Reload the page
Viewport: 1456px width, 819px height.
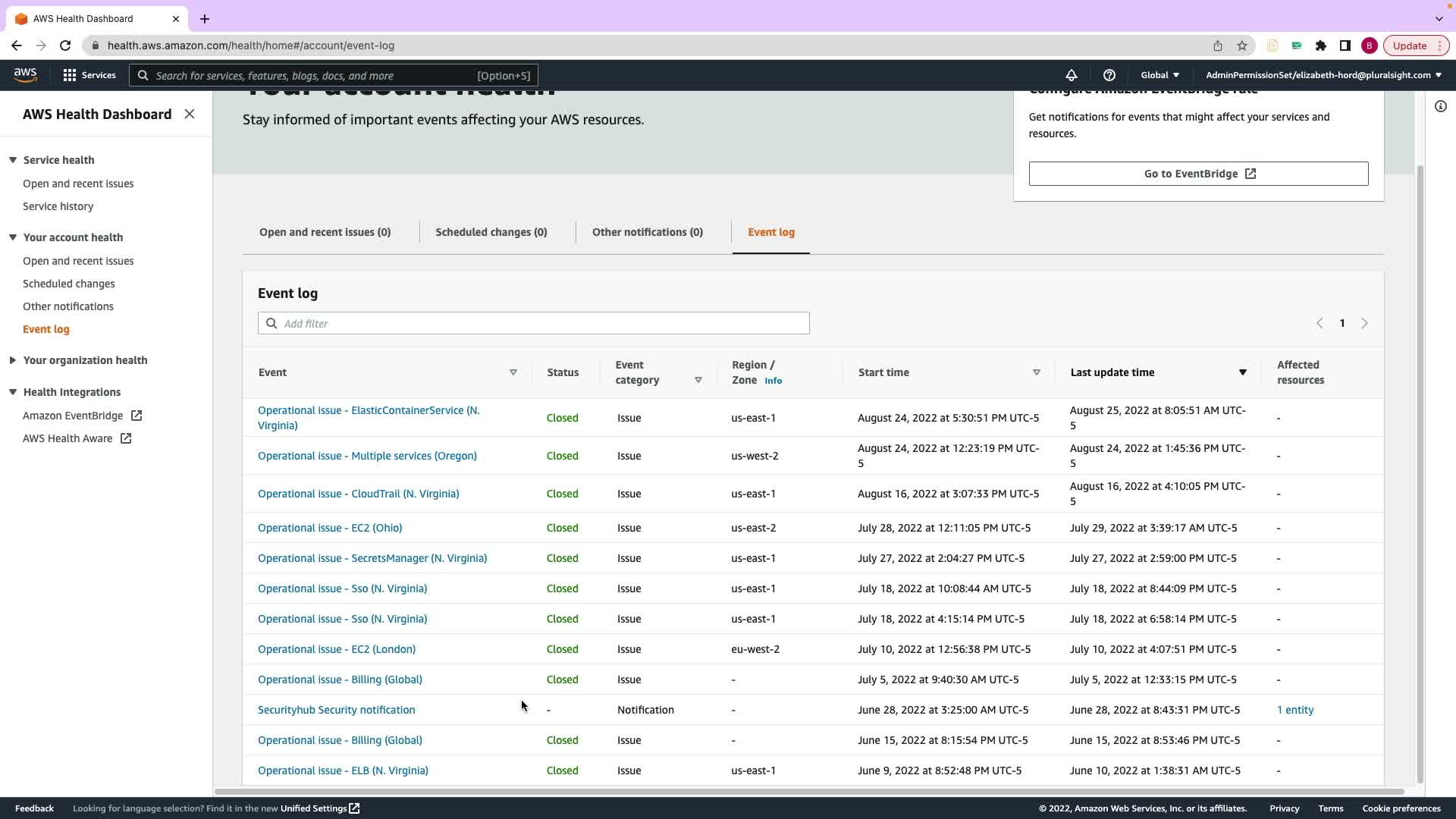click(x=65, y=45)
